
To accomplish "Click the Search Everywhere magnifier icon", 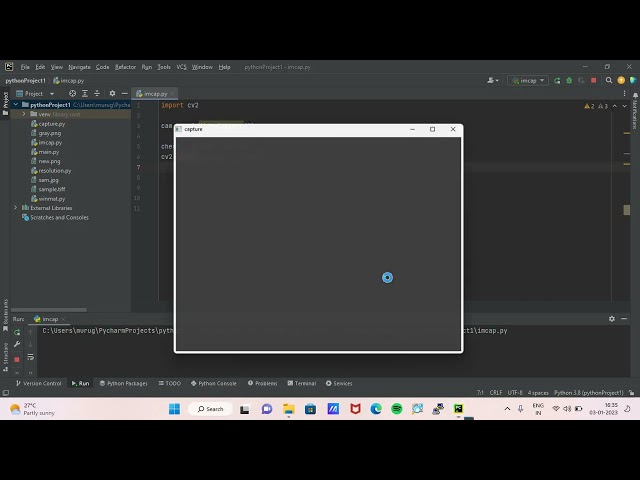I will point(609,80).
